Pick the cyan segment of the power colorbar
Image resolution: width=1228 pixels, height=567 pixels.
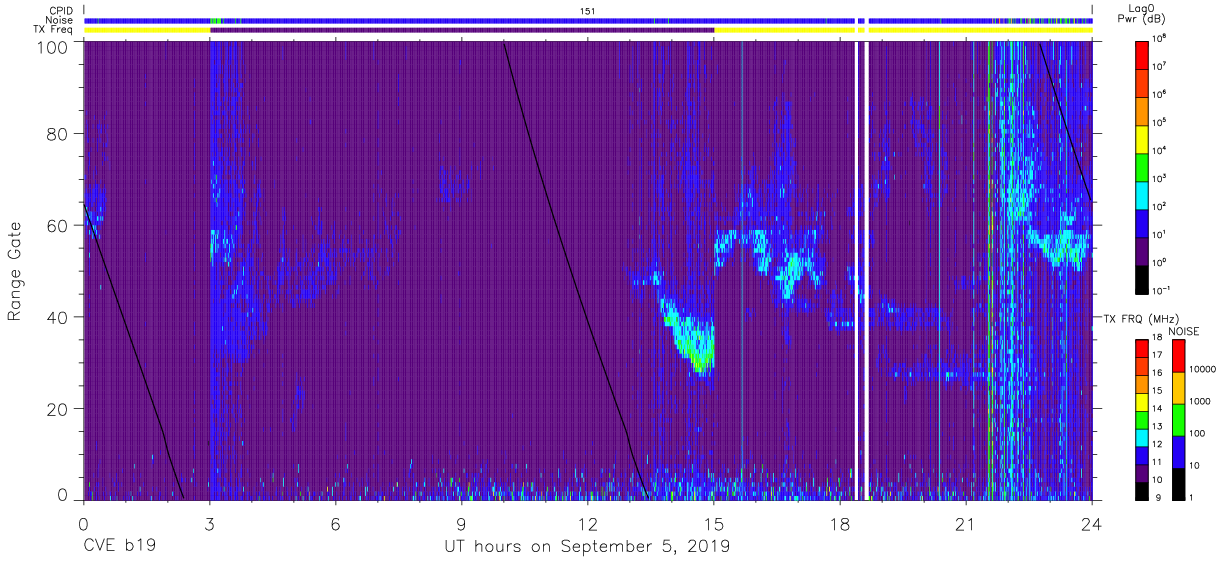tap(1144, 197)
